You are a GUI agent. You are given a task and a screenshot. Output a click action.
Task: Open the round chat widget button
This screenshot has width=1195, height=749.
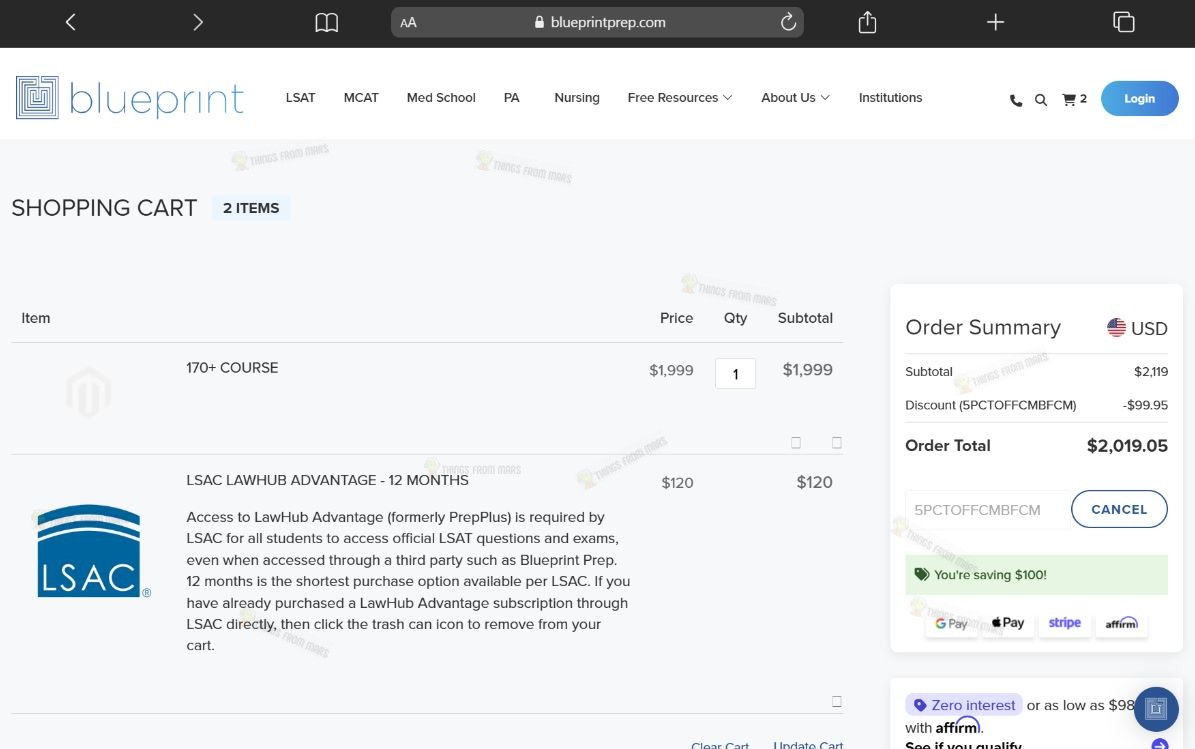pos(1156,709)
